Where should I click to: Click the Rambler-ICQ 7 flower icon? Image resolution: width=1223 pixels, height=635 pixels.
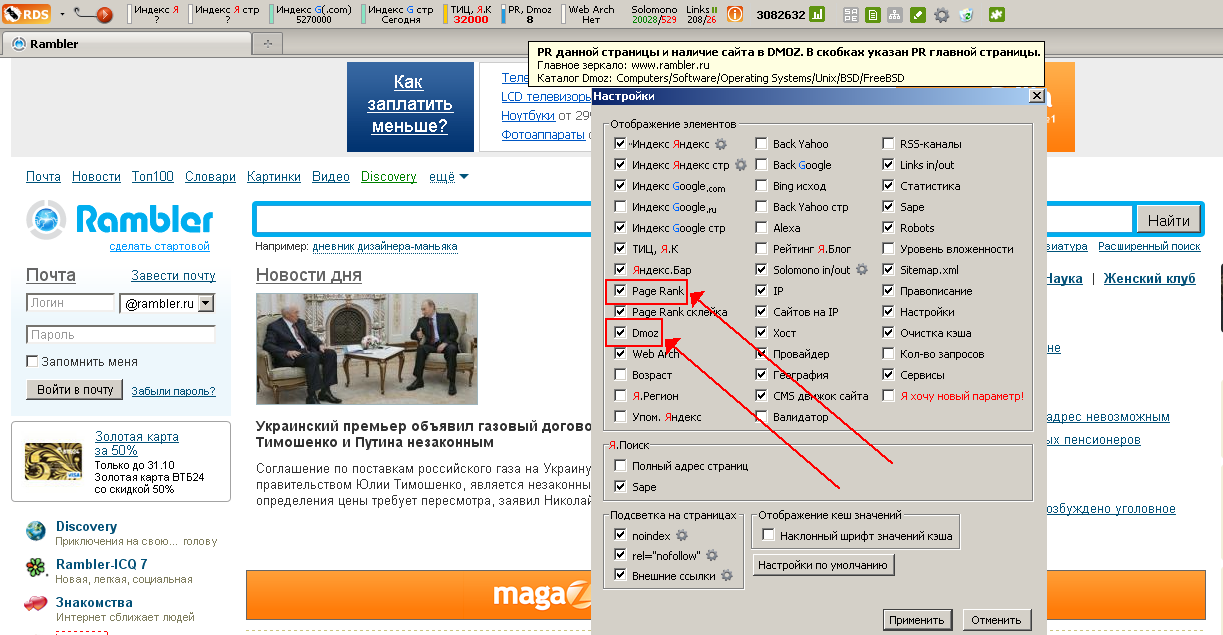[36, 568]
